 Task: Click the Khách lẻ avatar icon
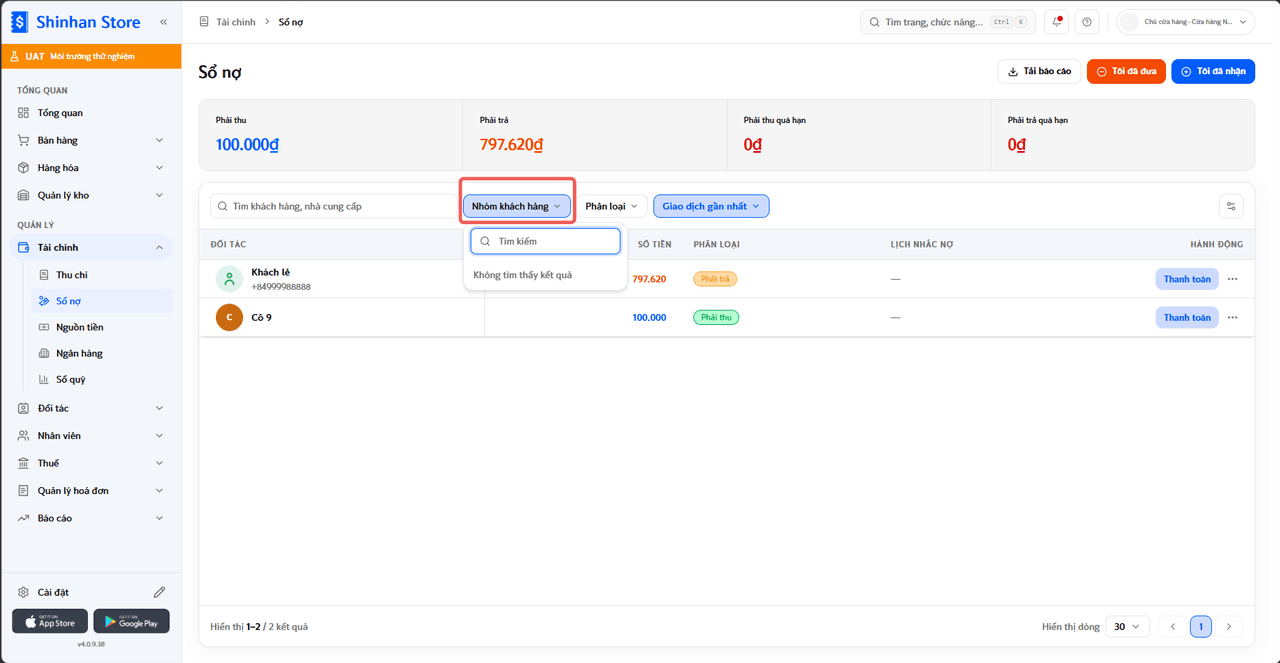point(230,279)
